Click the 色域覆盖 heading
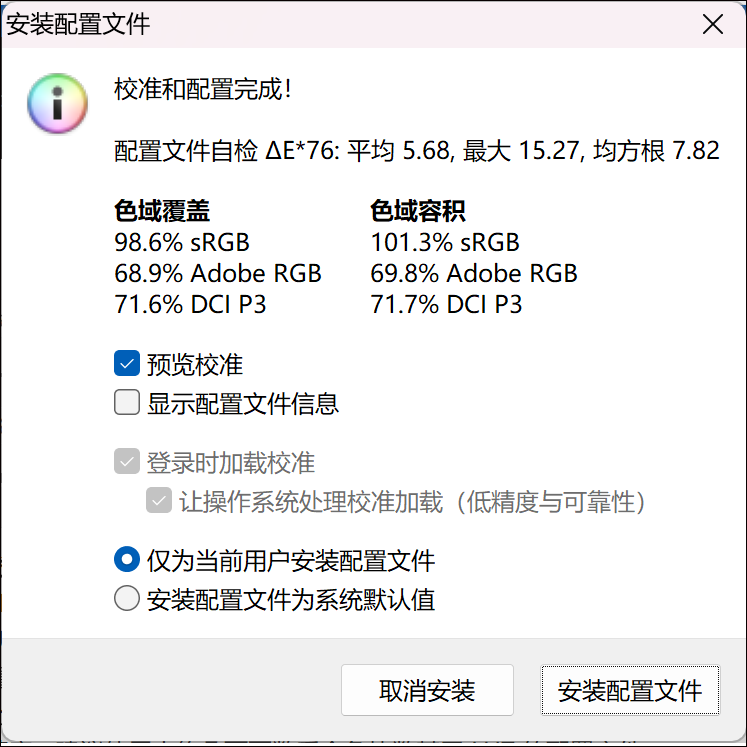 [x=163, y=211]
